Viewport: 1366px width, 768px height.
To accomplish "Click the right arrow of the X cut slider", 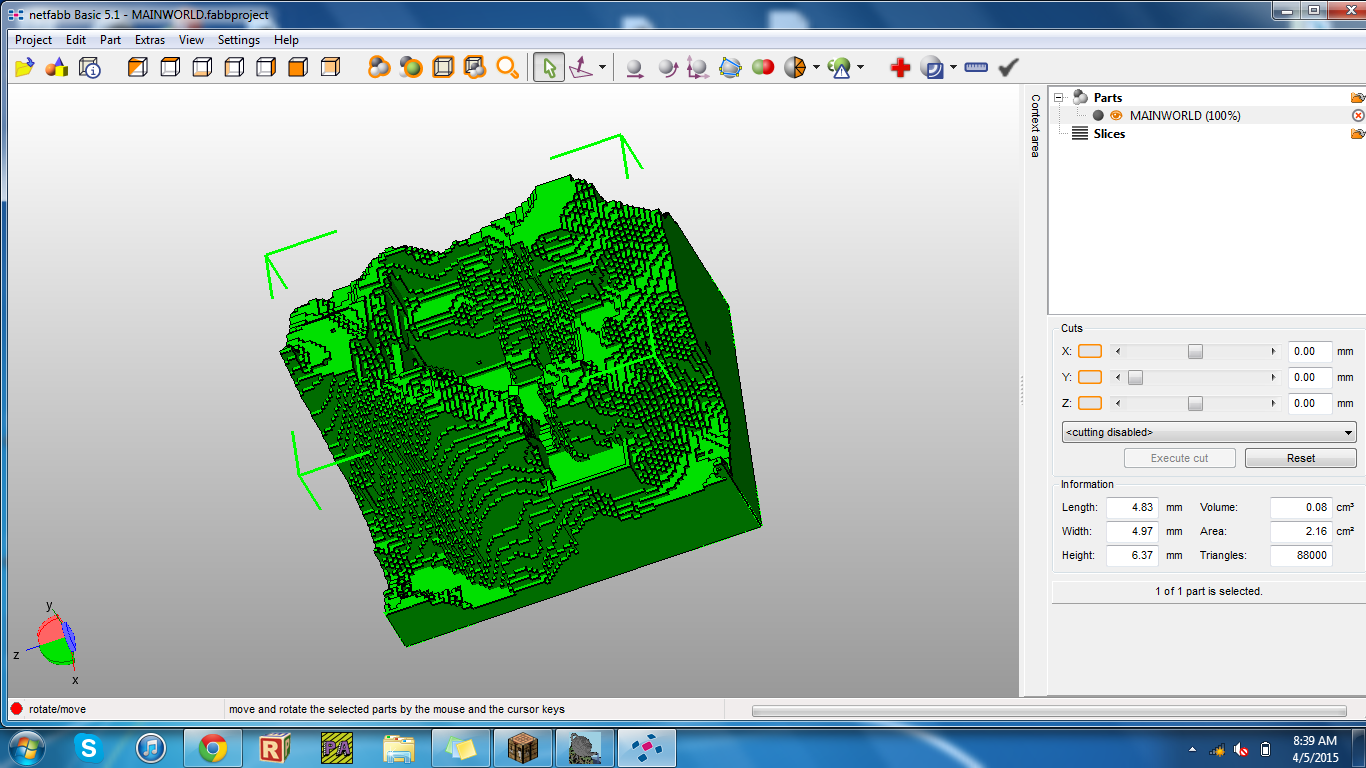I will pyautogui.click(x=1273, y=351).
